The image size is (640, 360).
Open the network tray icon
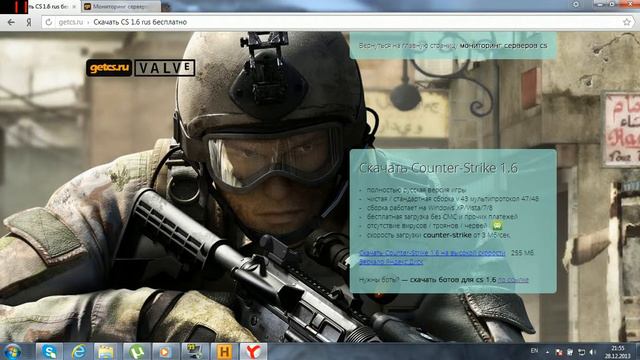(582, 352)
